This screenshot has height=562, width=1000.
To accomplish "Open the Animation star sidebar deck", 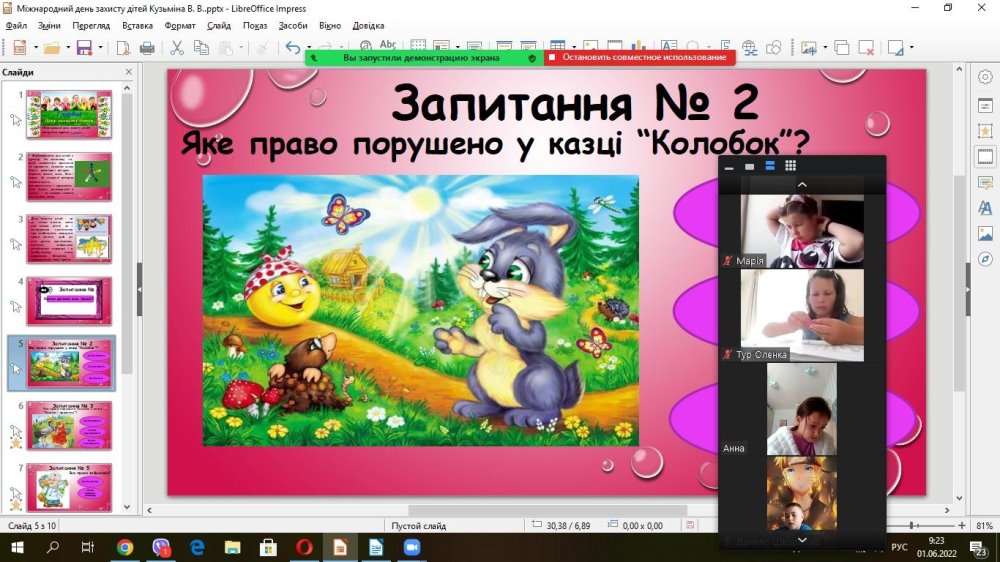I will click(x=985, y=131).
